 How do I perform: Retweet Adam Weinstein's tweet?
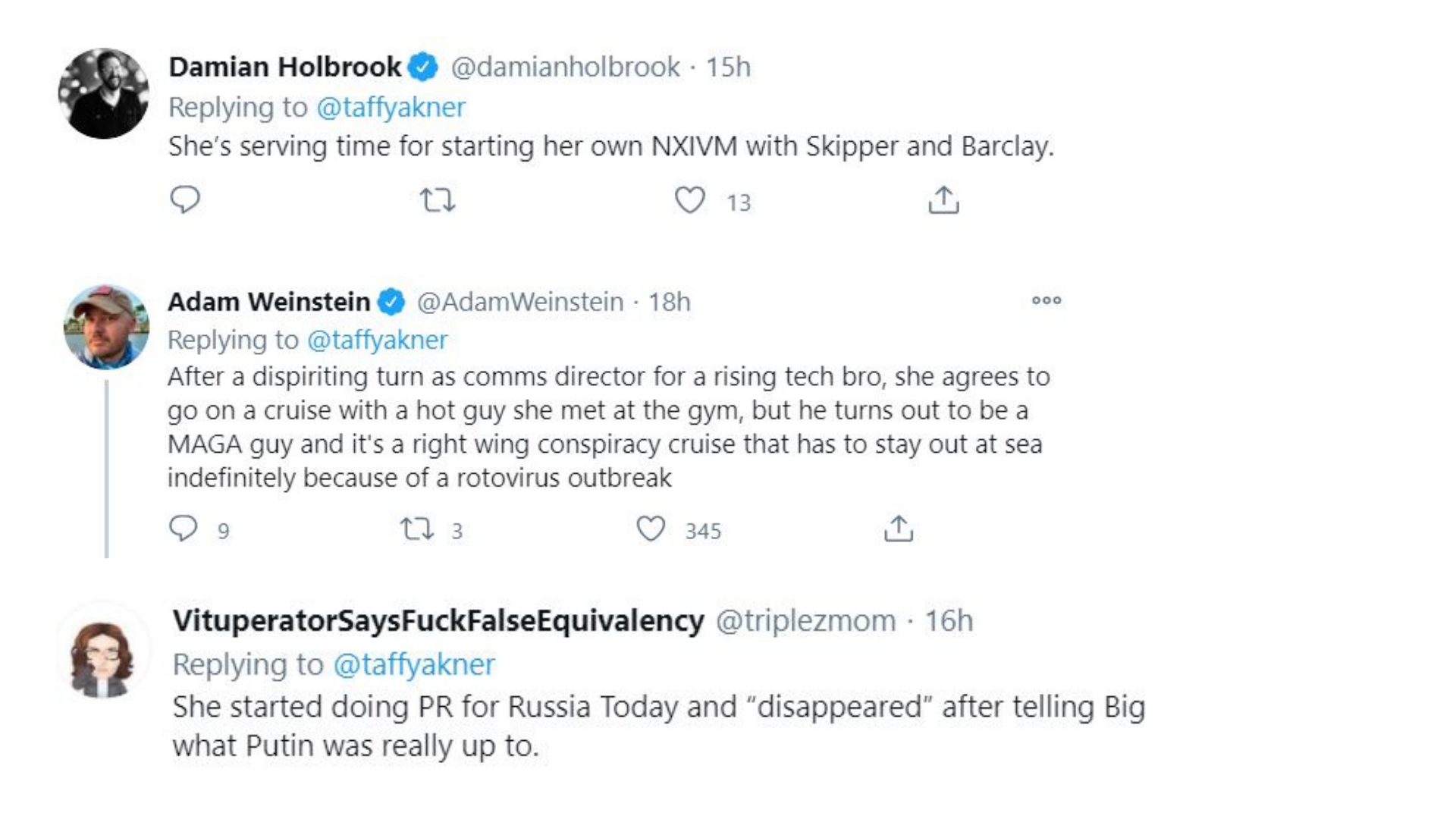point(416,529)
